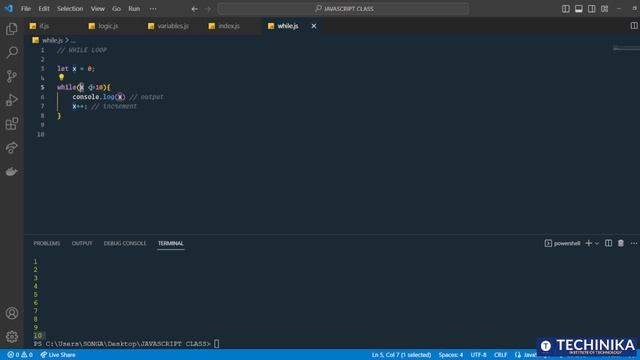Switch to the OUTPUT panel tab
640x360 pixels.
82,243
